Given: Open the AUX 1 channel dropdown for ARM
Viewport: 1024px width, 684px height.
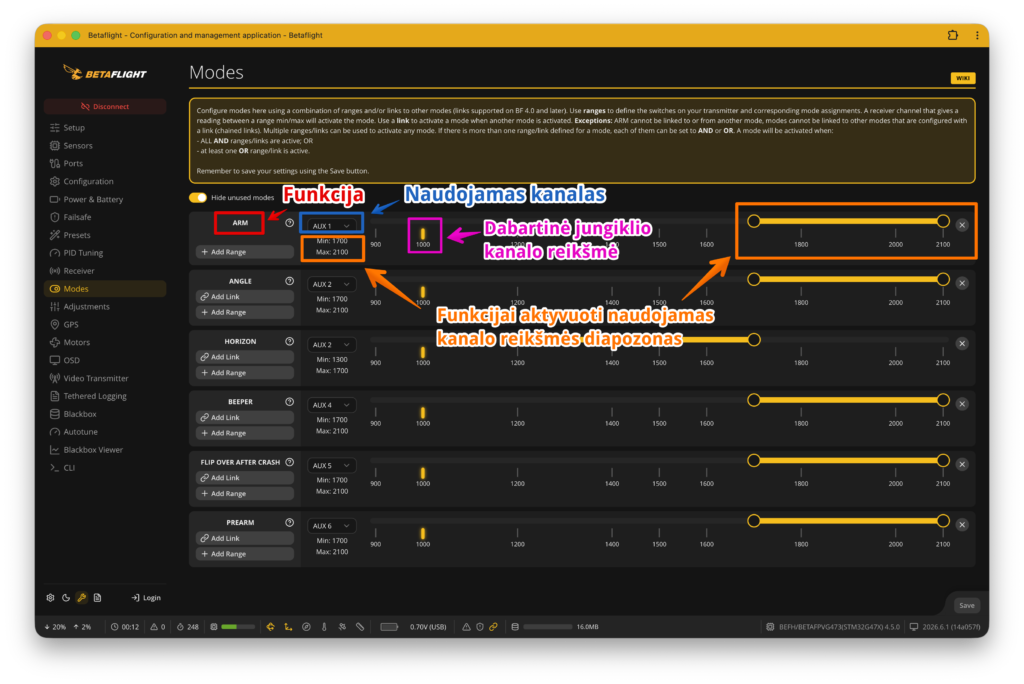Looking at the screenshot, I should pyautogui.click(x=331, y=225).
